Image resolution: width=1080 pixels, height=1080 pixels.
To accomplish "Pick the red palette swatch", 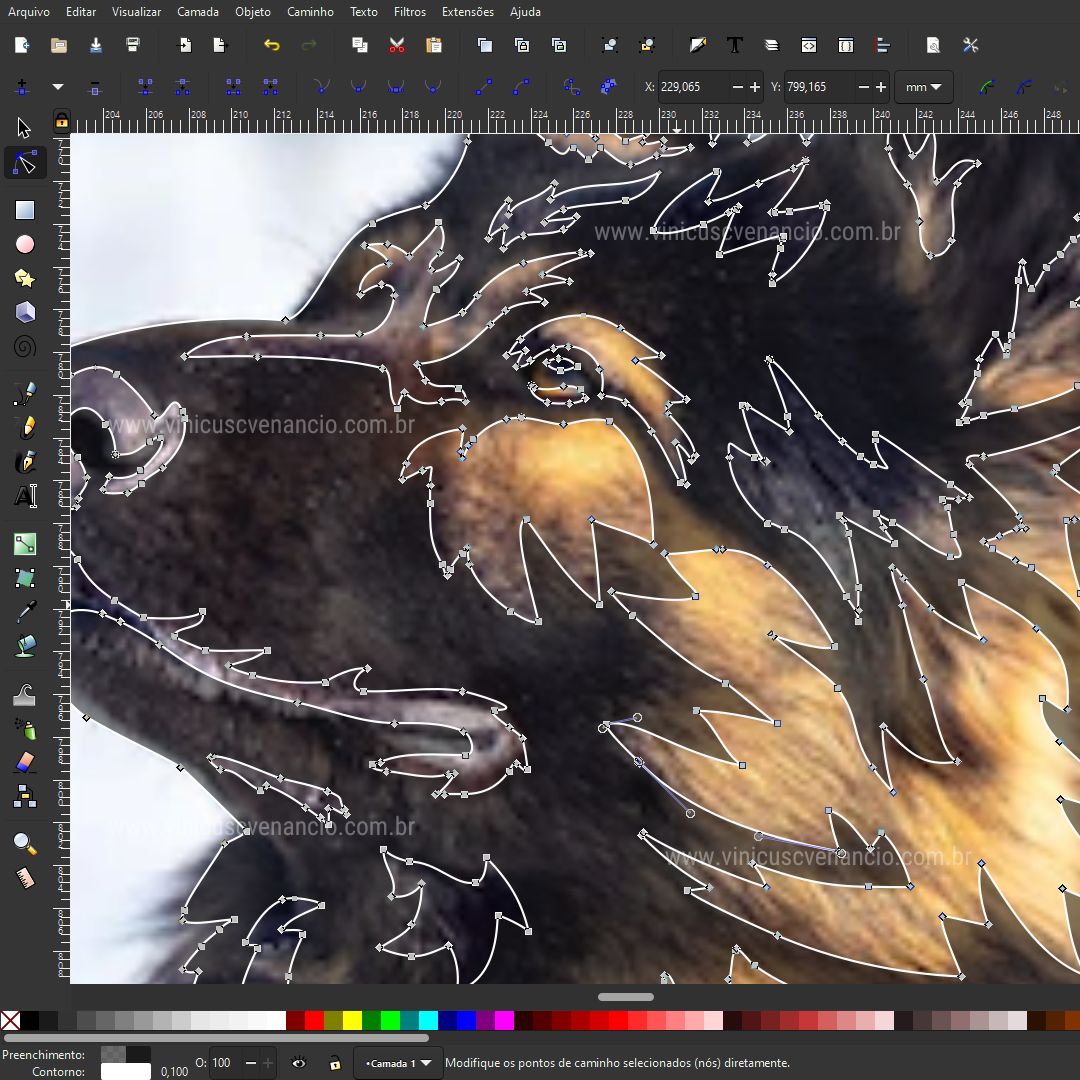I will click(x=314, y=1020).
